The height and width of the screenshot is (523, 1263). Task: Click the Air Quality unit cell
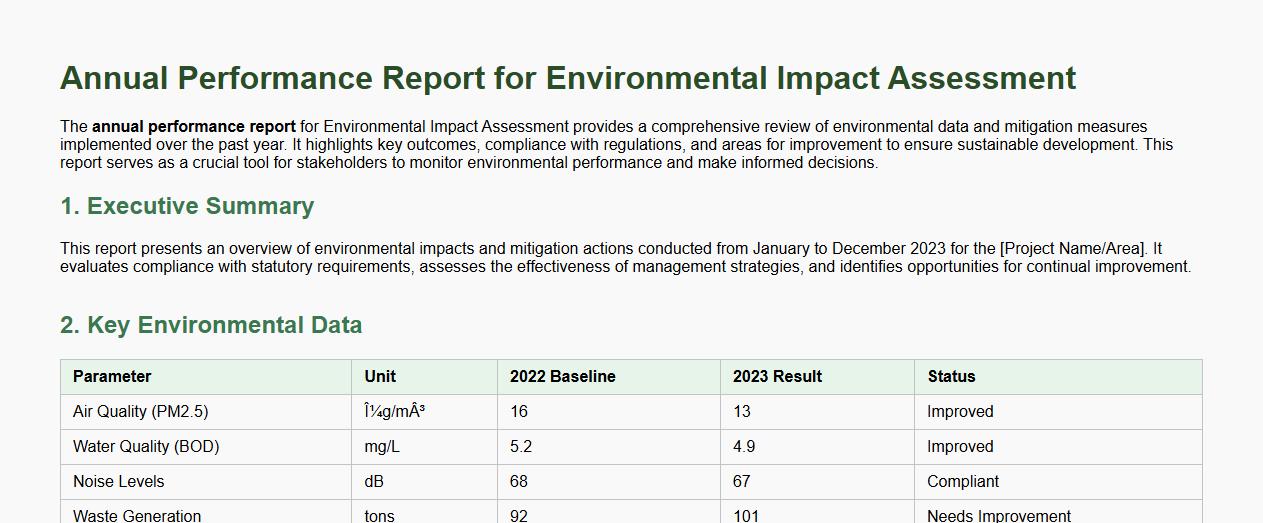tap(424, 412)
